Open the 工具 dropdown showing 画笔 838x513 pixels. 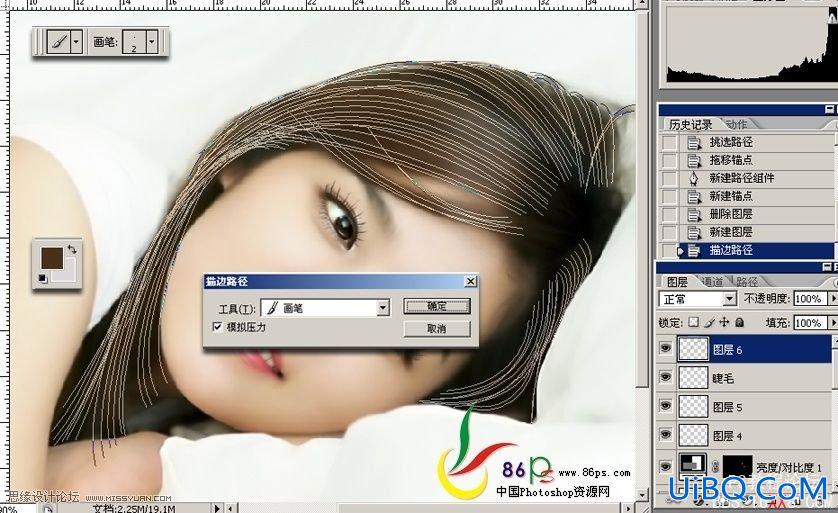tap(325, 308)
